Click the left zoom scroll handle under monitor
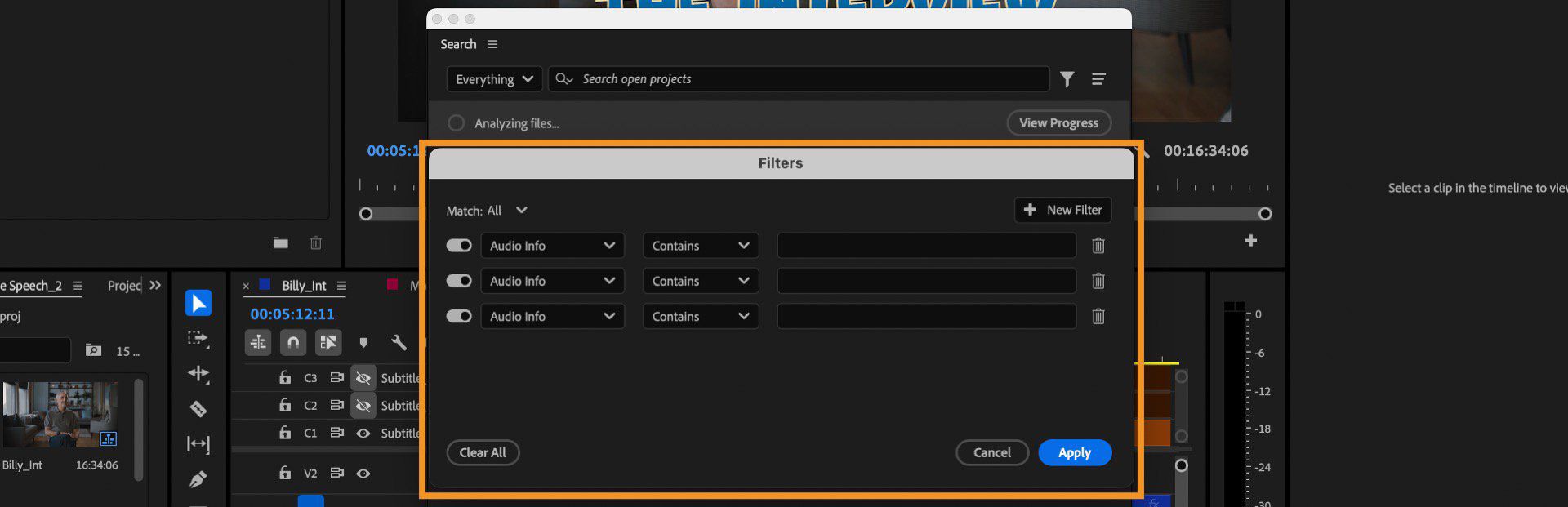 (366, 214)
